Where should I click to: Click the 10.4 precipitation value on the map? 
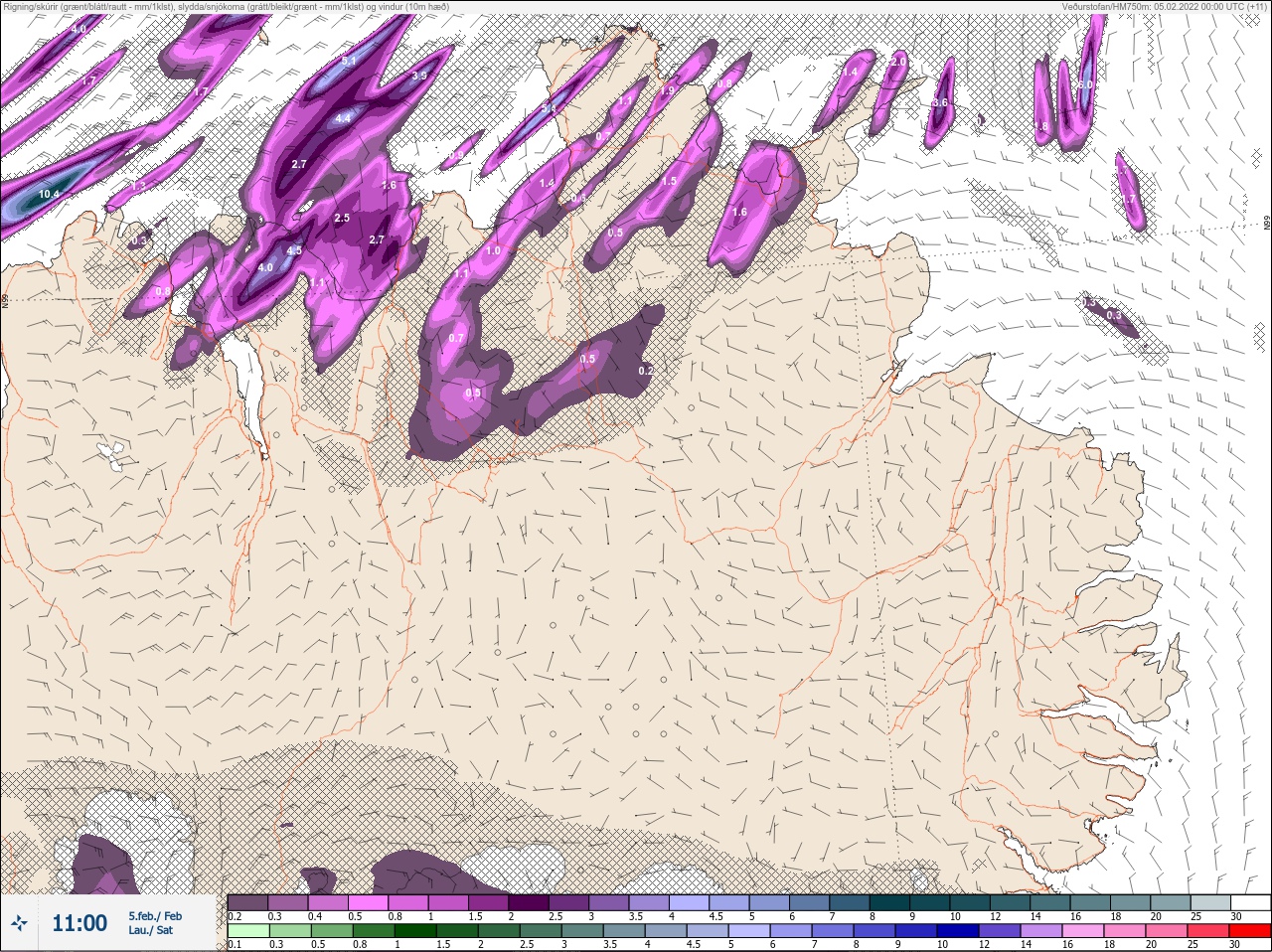[49, 194]
